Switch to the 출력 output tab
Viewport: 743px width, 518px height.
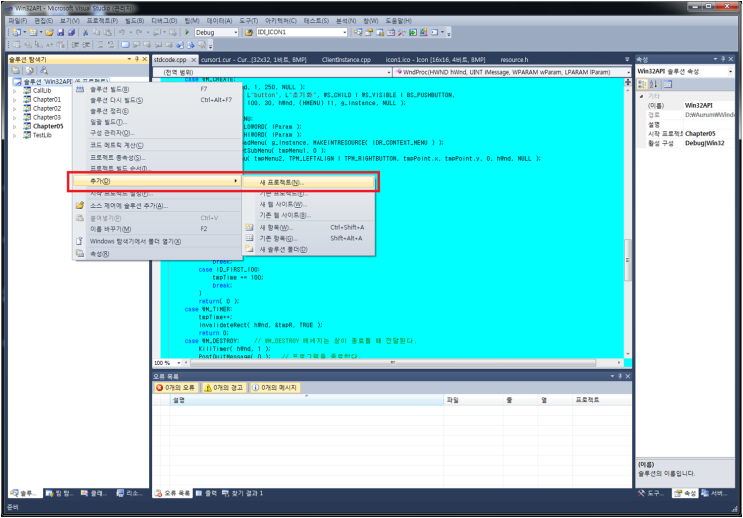pos(207,493)
